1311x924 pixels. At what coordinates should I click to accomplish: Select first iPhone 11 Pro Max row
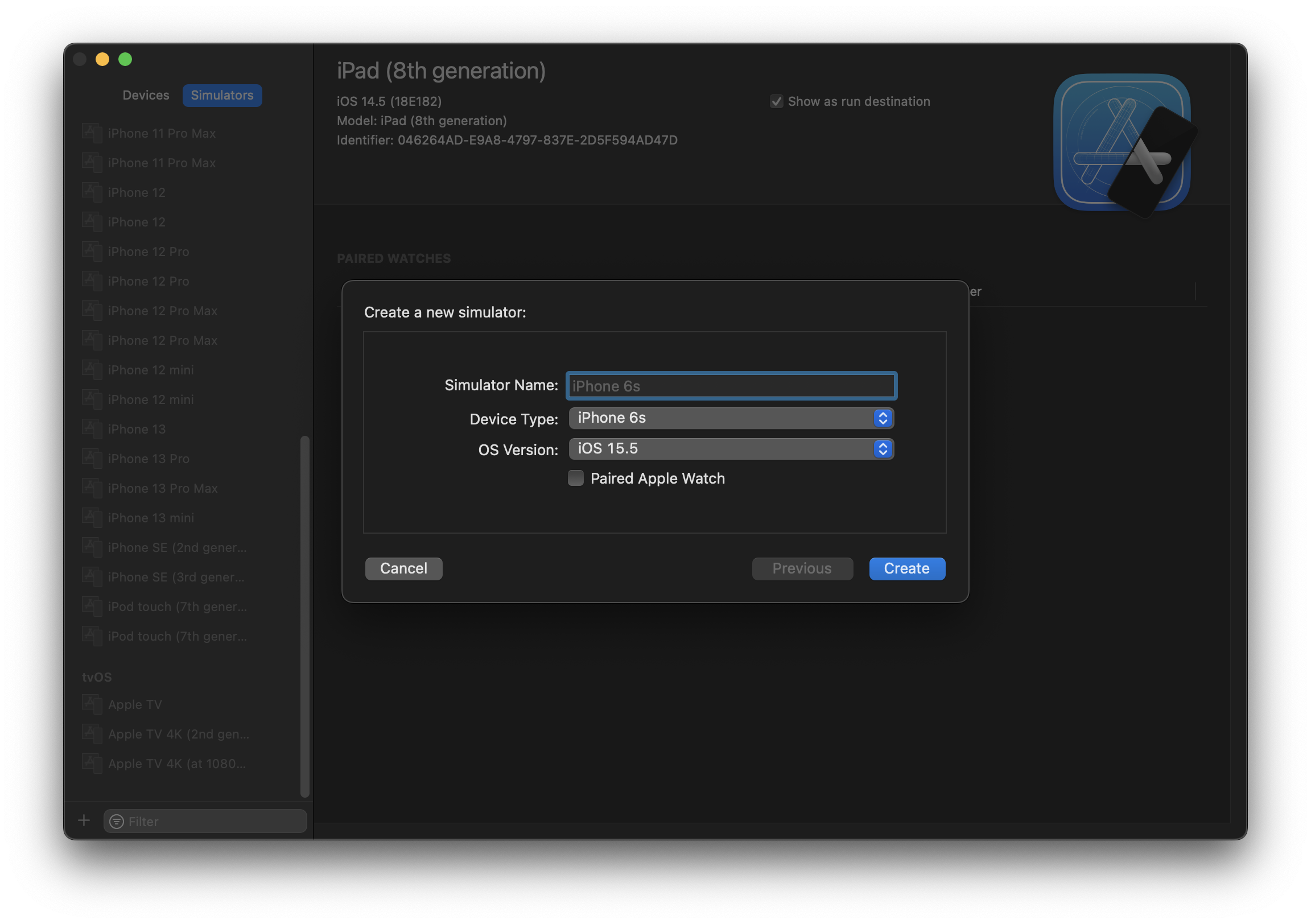coord(188,133)
